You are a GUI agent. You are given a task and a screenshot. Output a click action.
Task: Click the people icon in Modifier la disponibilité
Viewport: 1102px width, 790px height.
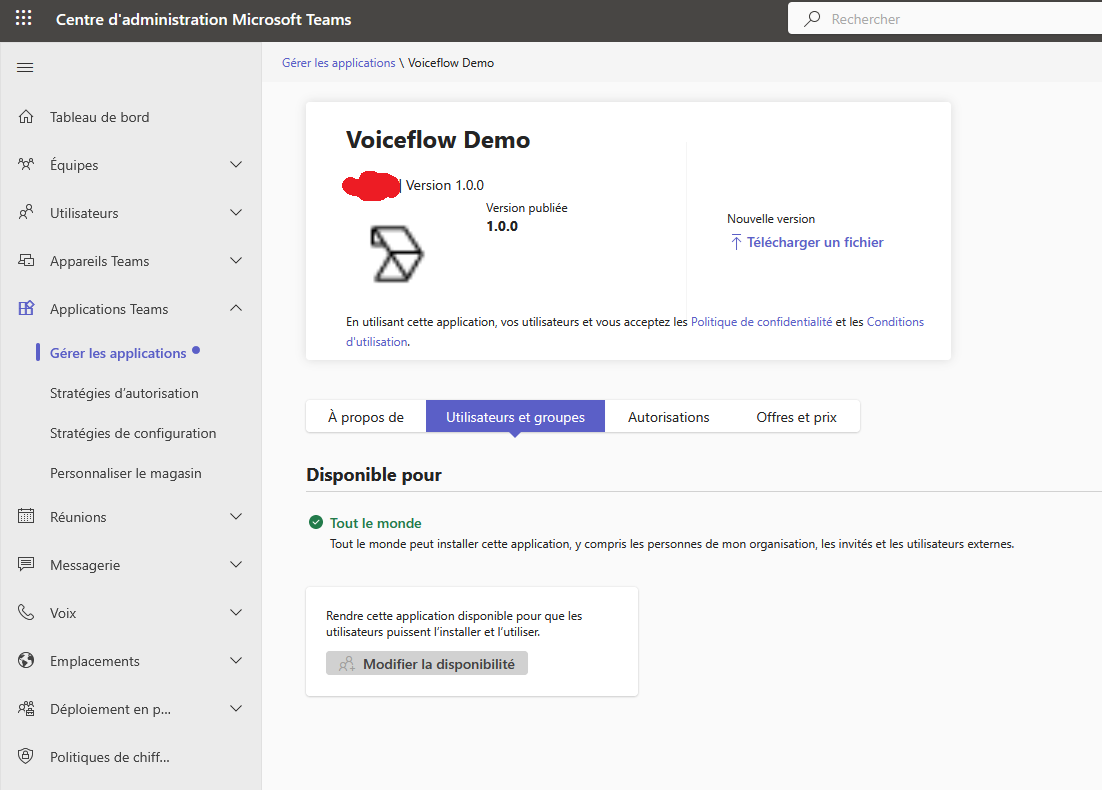pyautogui.click(x=346, y=664)
